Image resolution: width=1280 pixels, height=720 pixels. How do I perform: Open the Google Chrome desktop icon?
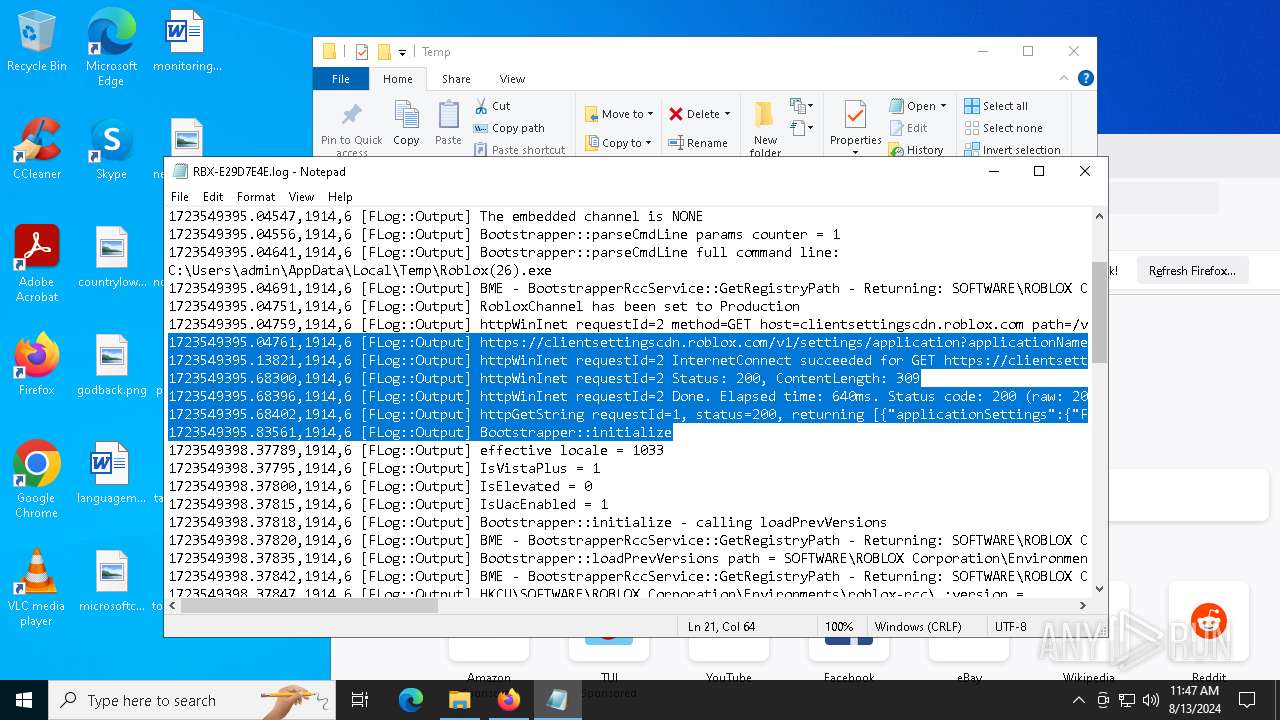tap(37, 480)
